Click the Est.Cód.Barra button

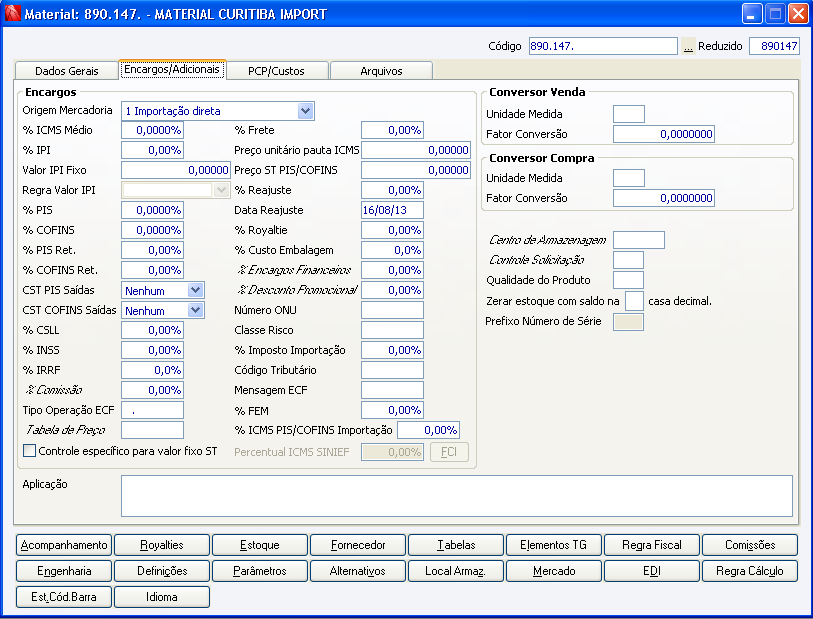point(64,597)
